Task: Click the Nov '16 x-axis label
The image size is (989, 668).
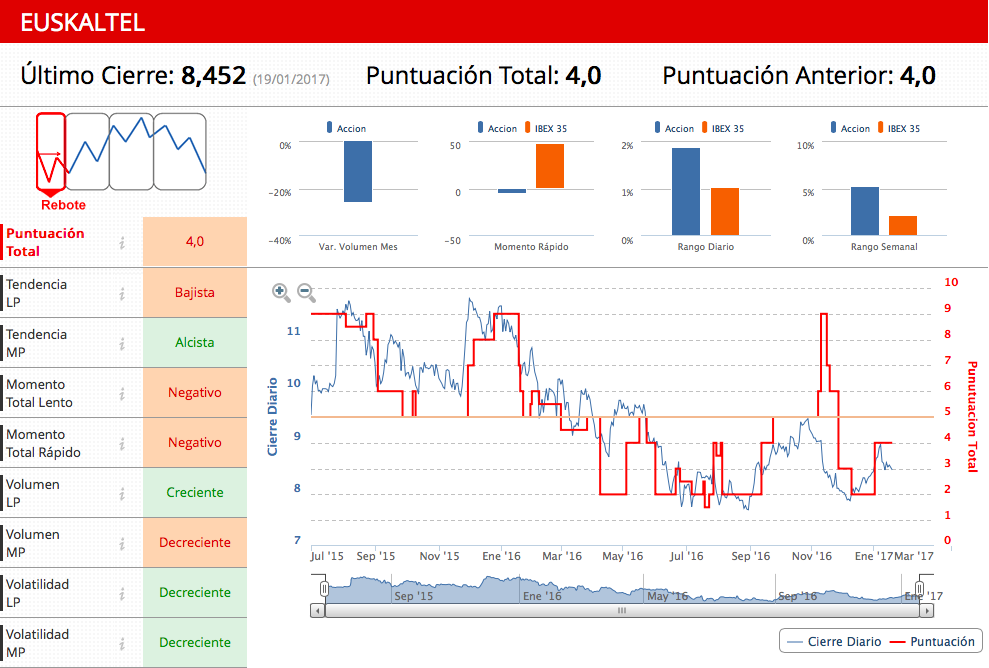Action: [x=812, y=556]
